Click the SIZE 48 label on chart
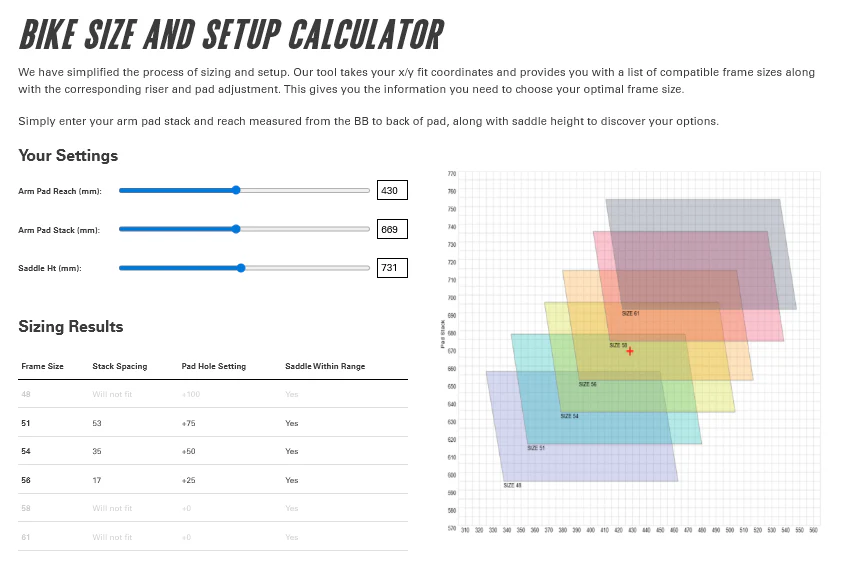867x571 pixels. 512,485
